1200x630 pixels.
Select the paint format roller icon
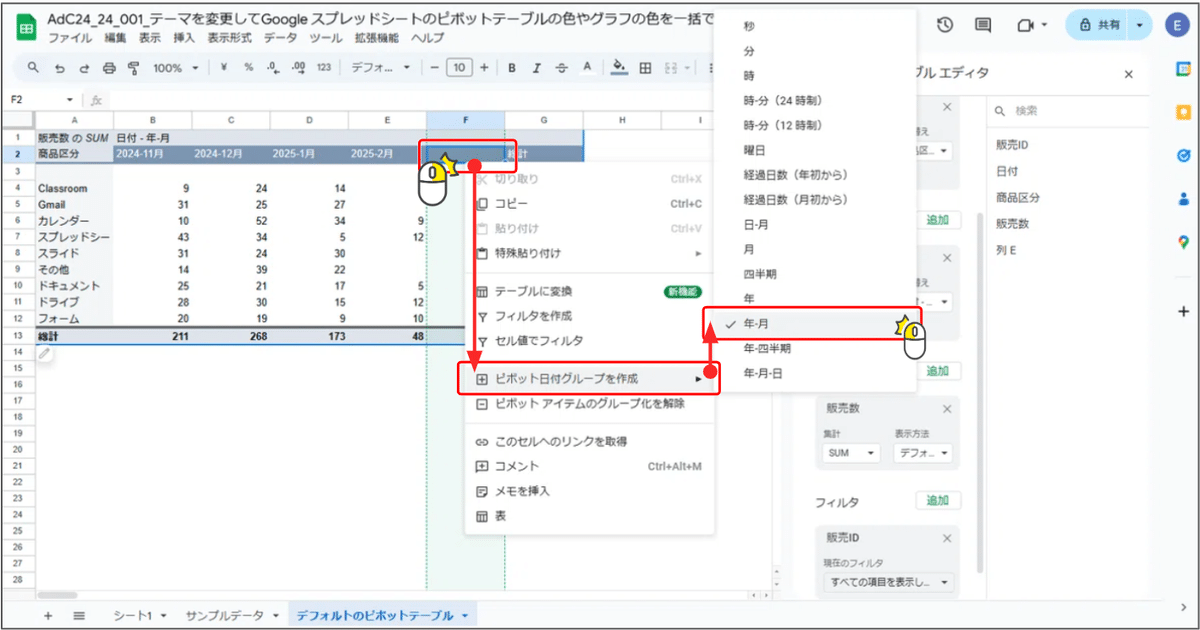pyautogui.click(x=133, y=68)
